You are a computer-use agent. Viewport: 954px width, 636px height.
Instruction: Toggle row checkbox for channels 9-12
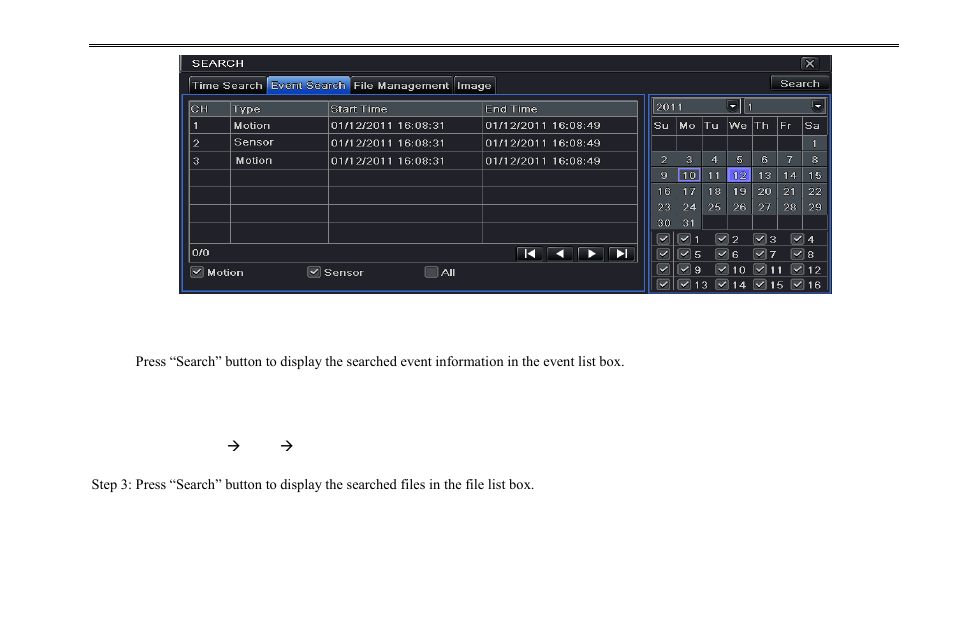(663, 269)
